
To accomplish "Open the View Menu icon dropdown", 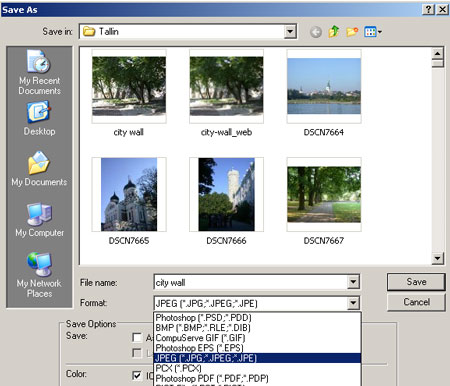I will (373, 32).
